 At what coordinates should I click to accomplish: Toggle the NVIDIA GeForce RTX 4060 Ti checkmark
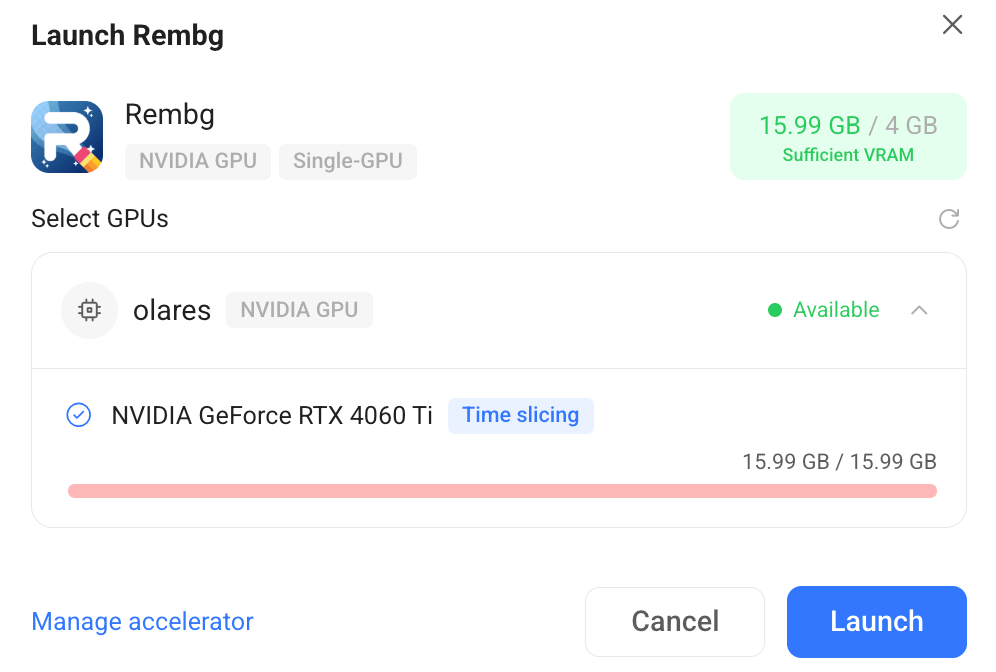(79, 415)
